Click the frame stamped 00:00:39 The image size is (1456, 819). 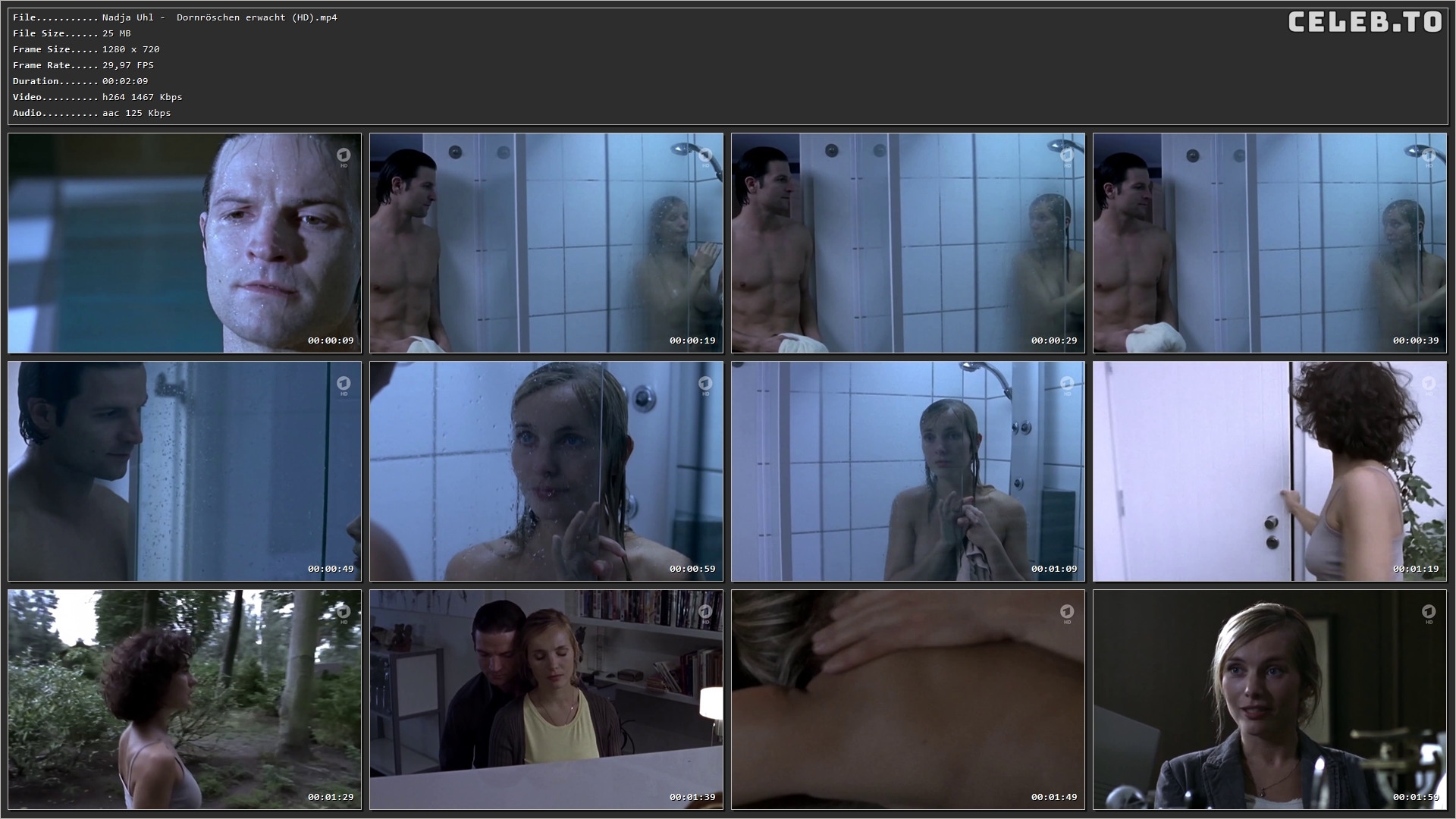coord(1269,243)
